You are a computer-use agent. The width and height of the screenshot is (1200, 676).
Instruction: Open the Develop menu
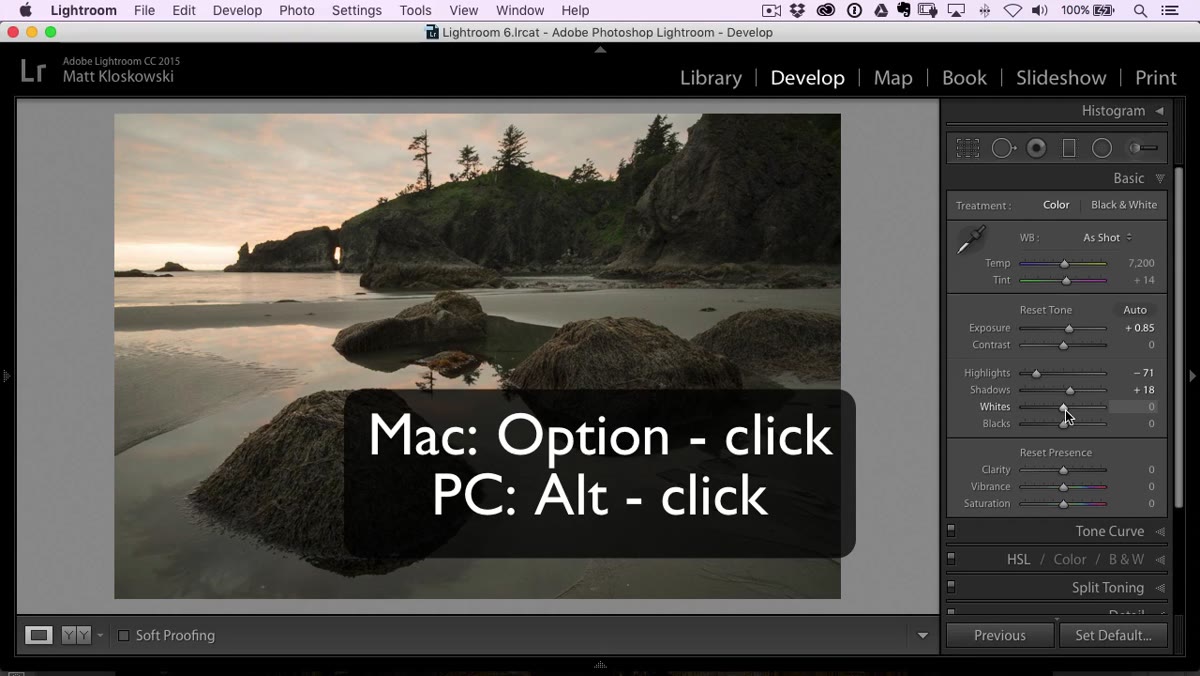[x=237, y=10]
